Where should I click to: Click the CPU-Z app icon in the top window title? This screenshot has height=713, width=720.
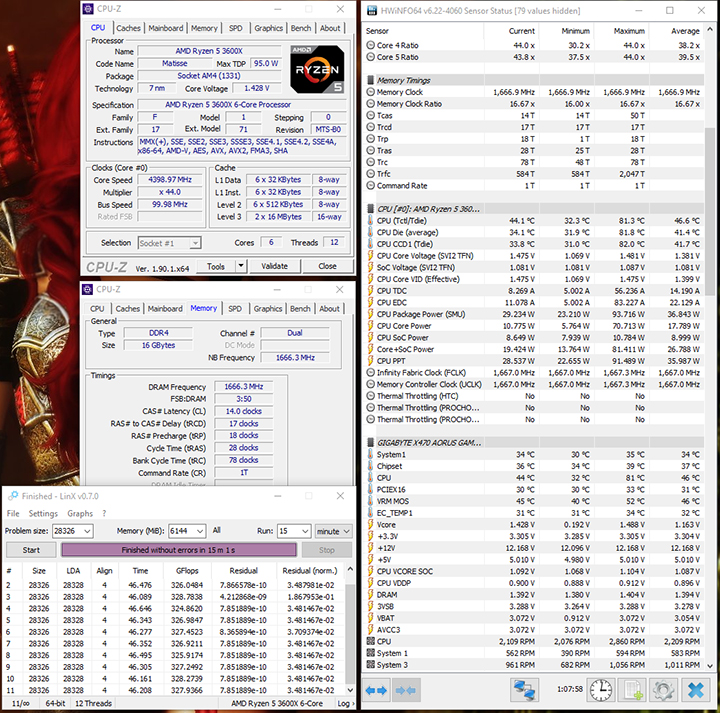click(88, 9)
